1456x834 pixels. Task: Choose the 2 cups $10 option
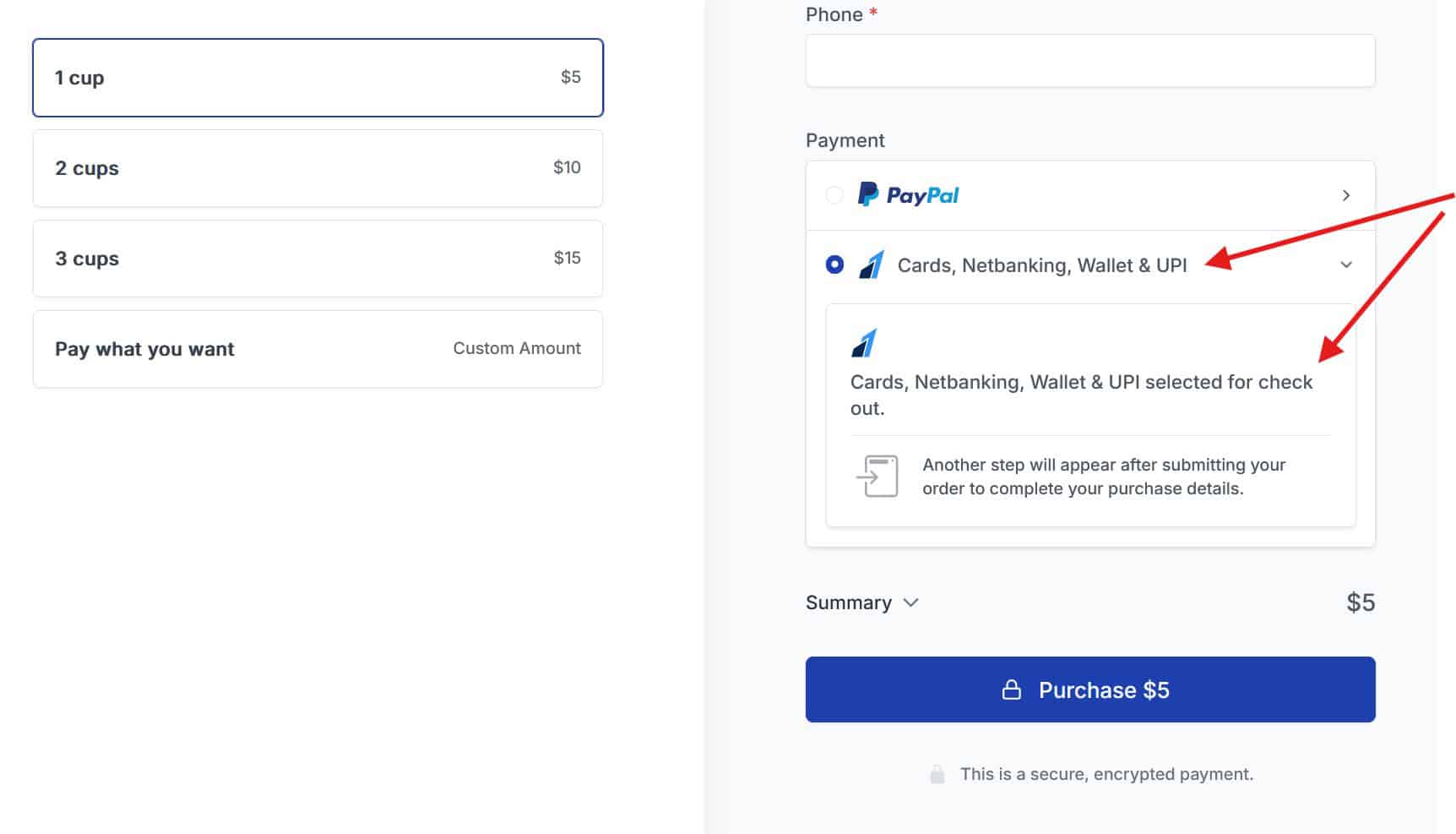[x=318, y=168]
